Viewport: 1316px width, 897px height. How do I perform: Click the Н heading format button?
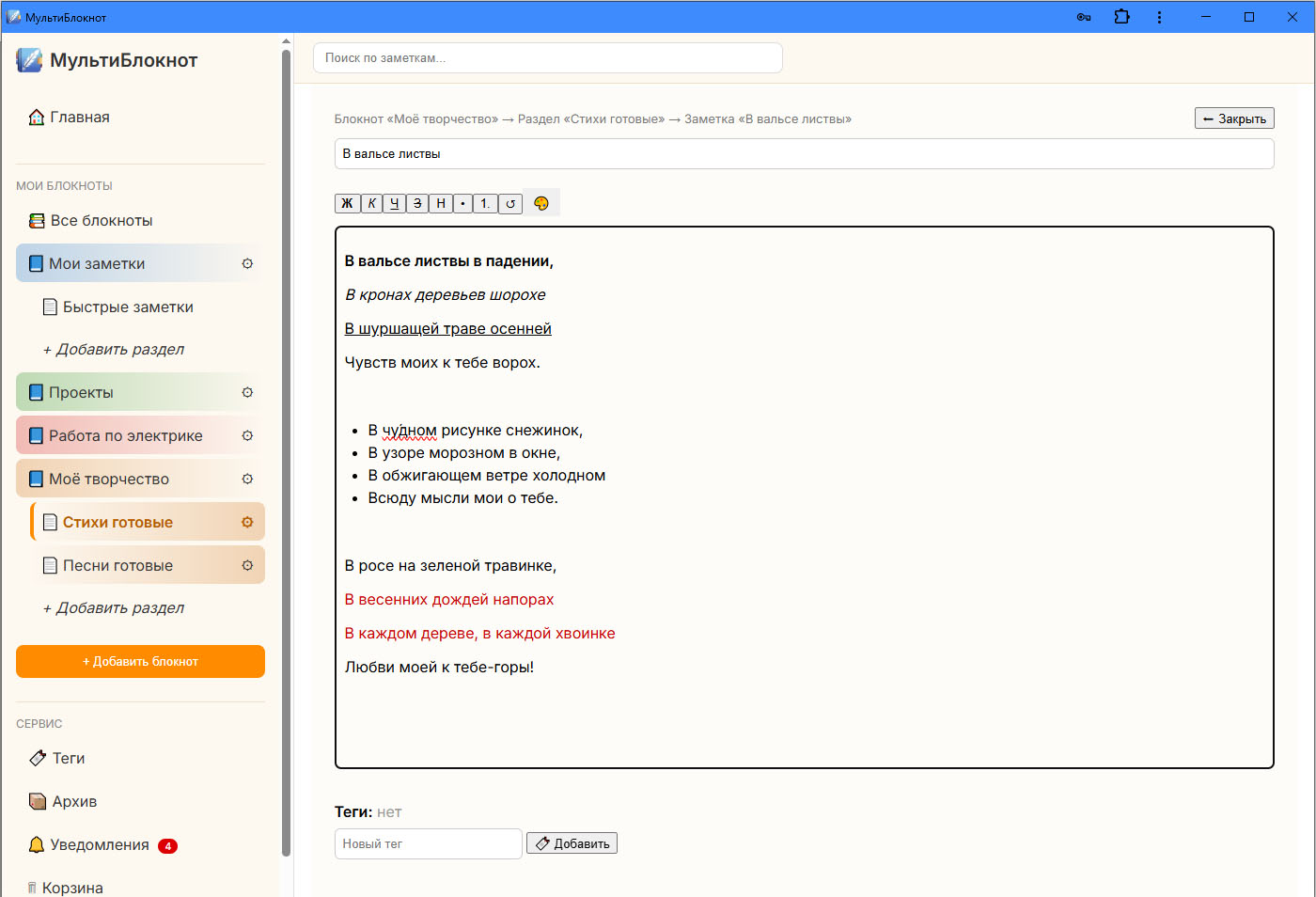pos(441,203)
